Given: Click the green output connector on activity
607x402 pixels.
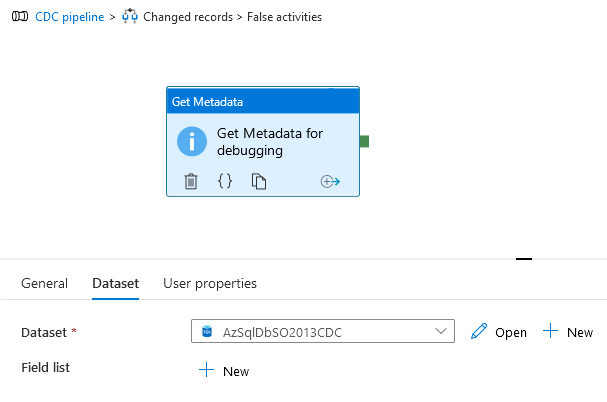Looking at the screenshot, I should 364,141.
